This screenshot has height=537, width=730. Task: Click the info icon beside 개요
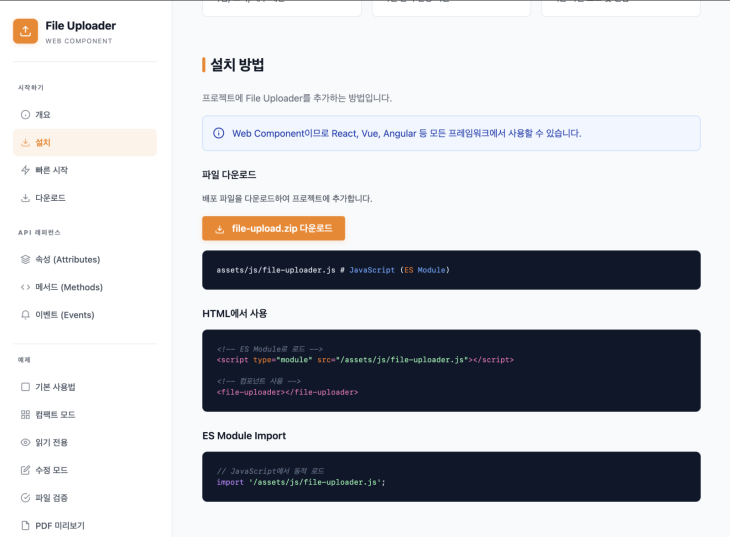click(x=26, y=115)
